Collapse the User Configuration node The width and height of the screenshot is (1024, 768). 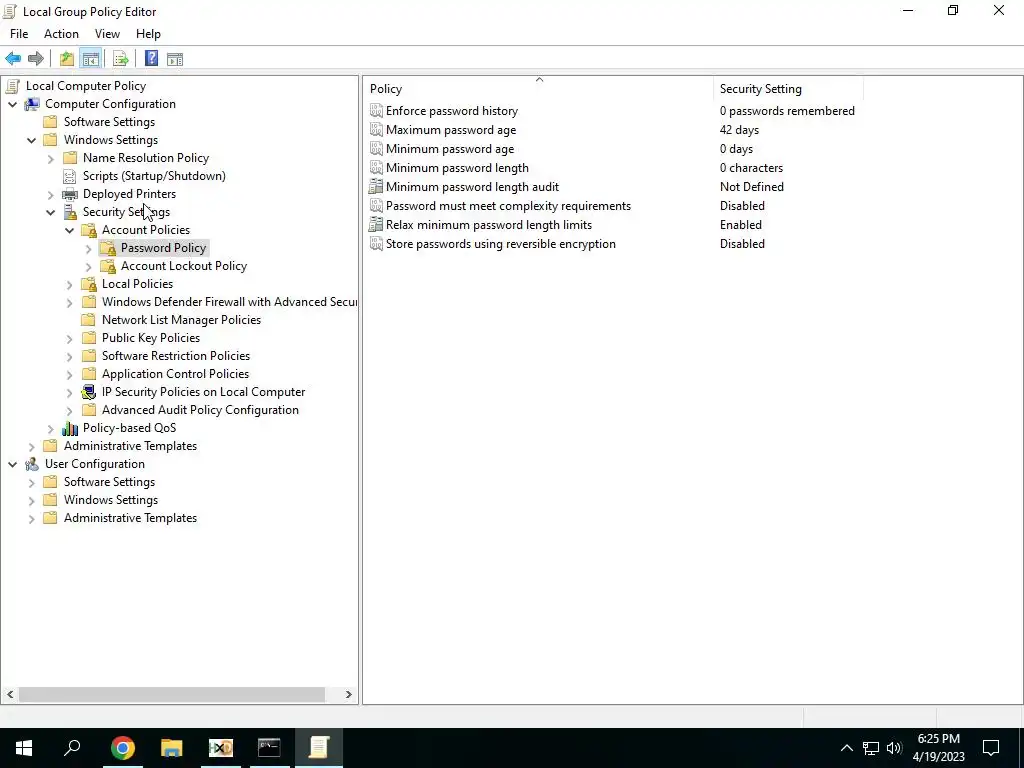(12, 464)
